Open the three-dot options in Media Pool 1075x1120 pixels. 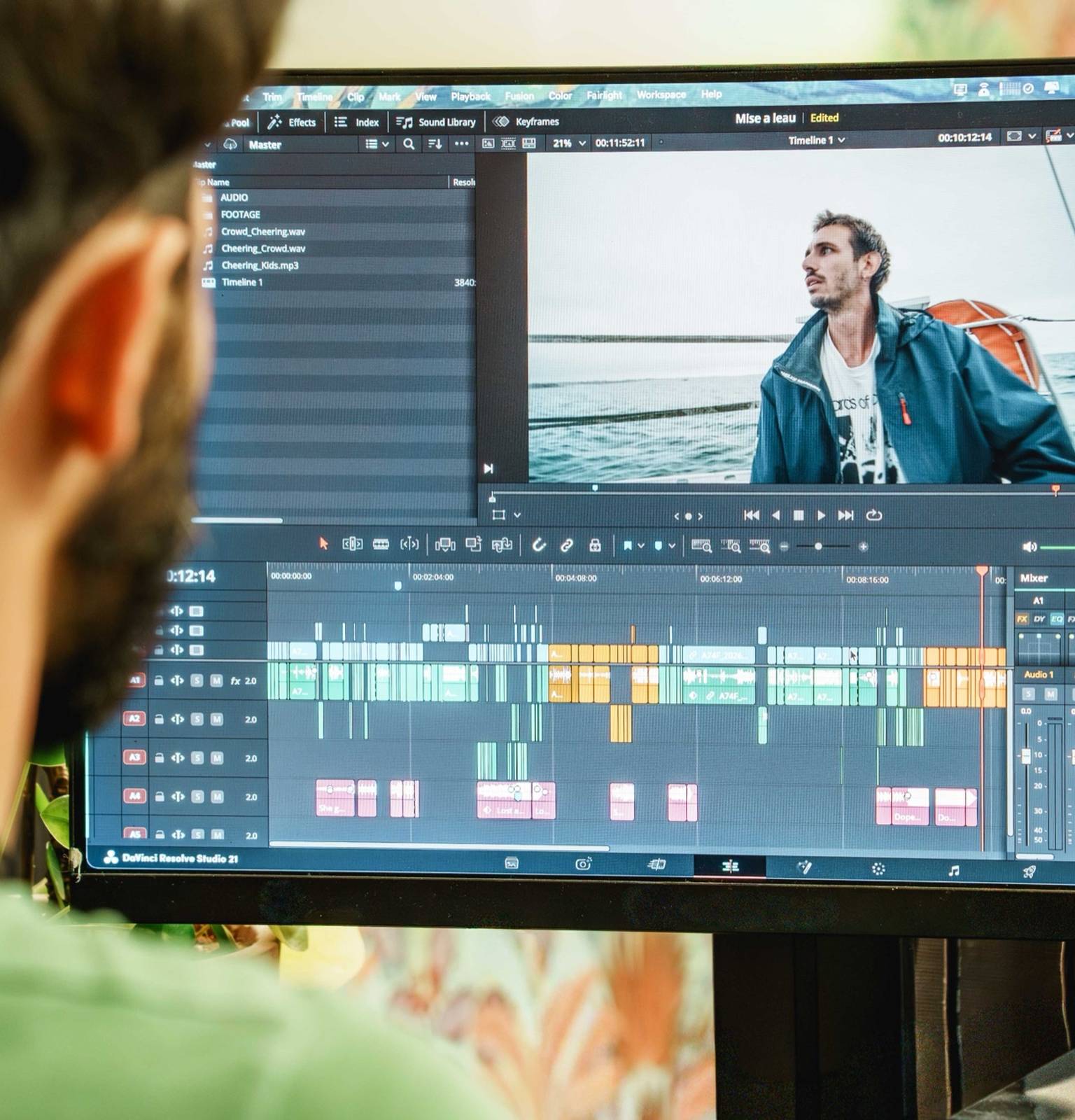click(461, 143)
